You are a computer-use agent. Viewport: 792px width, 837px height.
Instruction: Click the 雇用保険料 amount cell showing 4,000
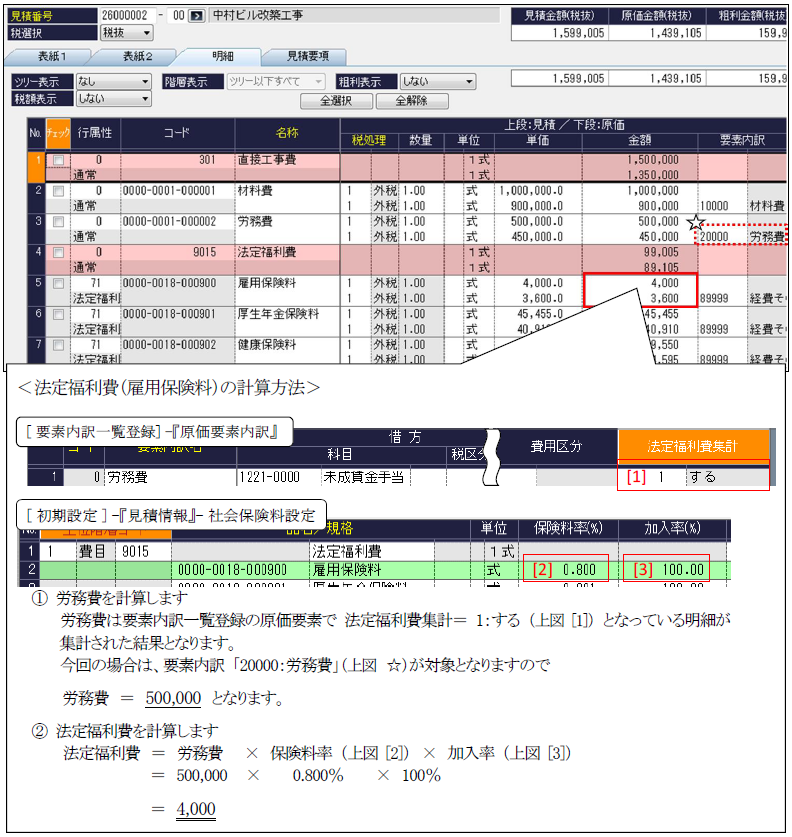639,283
